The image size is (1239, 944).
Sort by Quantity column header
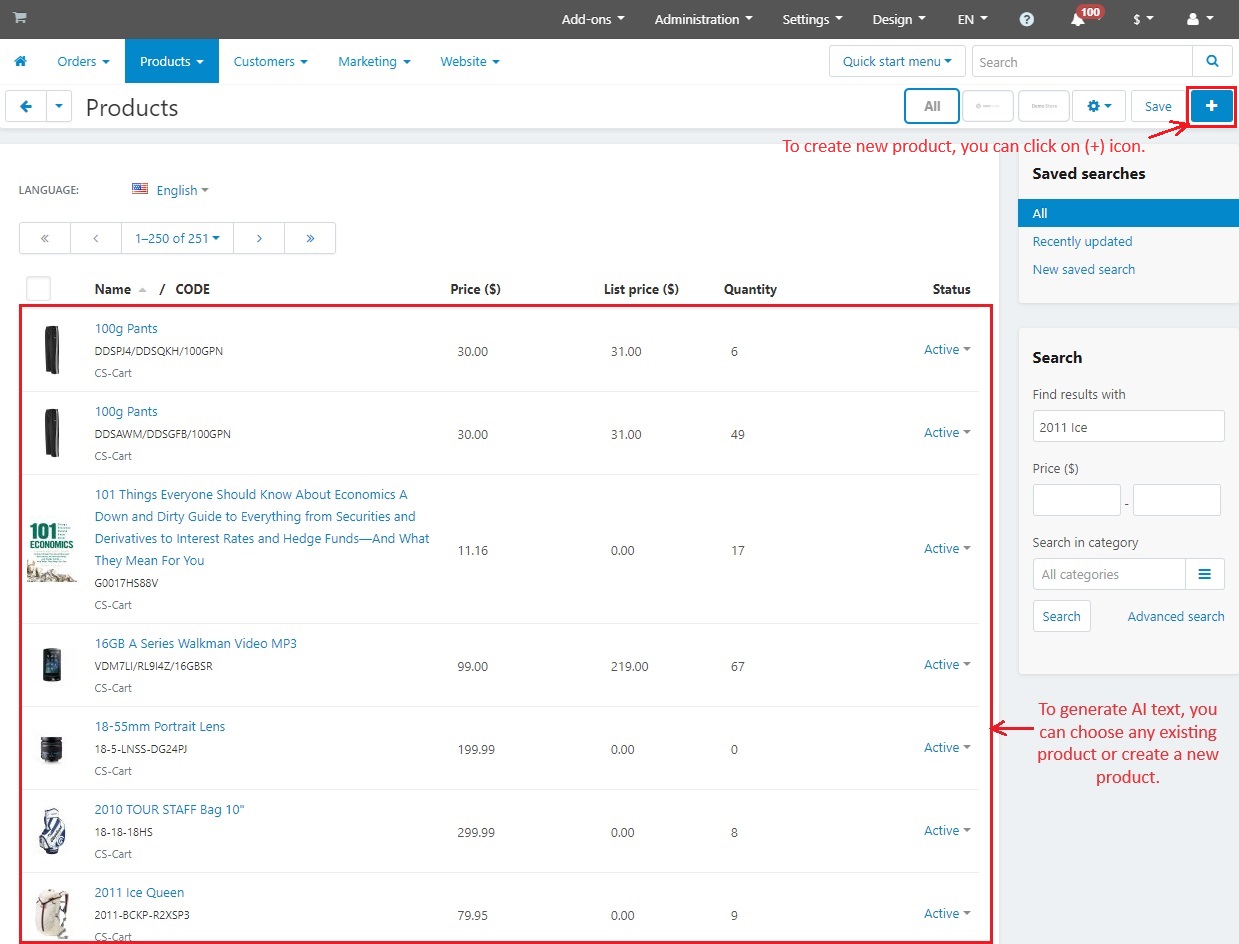click(750, 289)
